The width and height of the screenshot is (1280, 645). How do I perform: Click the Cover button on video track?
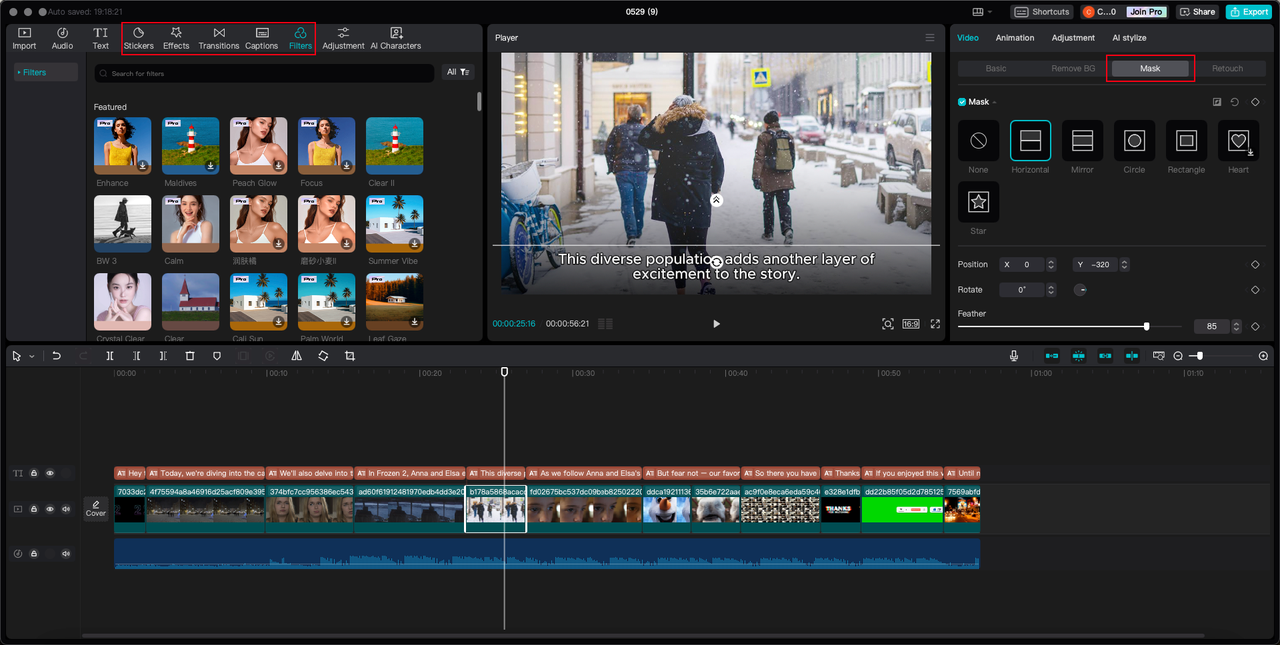(x=96, y=509)
